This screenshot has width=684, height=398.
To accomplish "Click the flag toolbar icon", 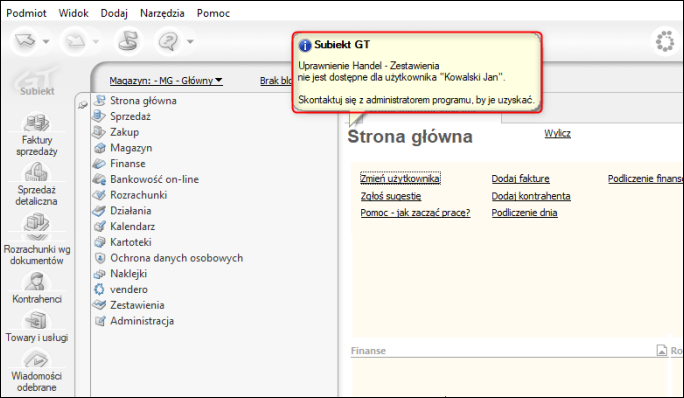I will tap(128, 41).
